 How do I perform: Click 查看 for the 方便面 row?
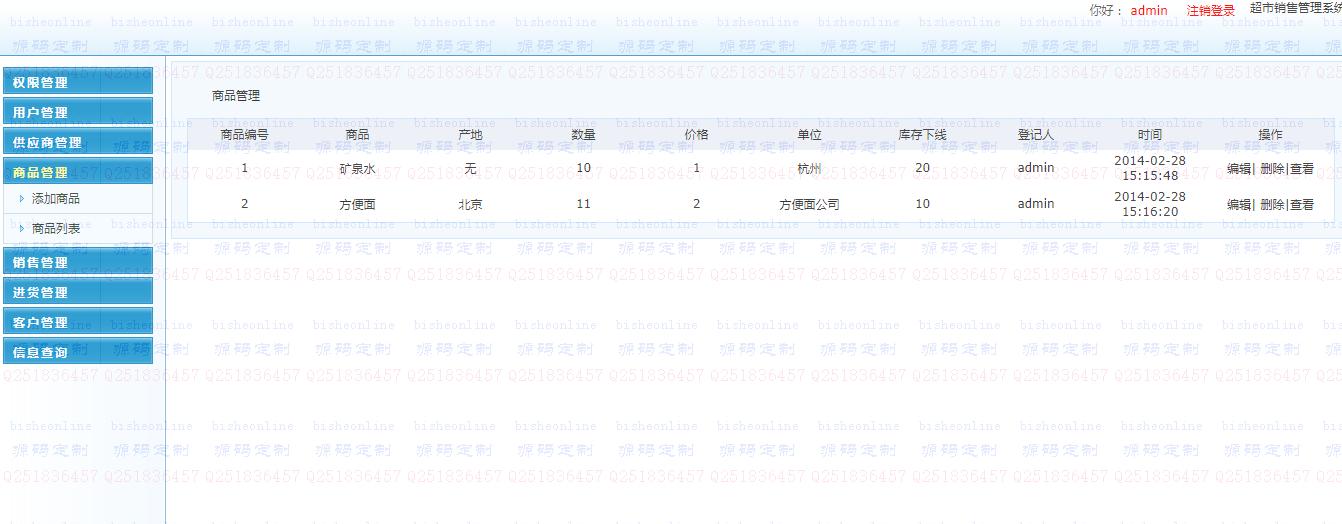(1302, 205)
